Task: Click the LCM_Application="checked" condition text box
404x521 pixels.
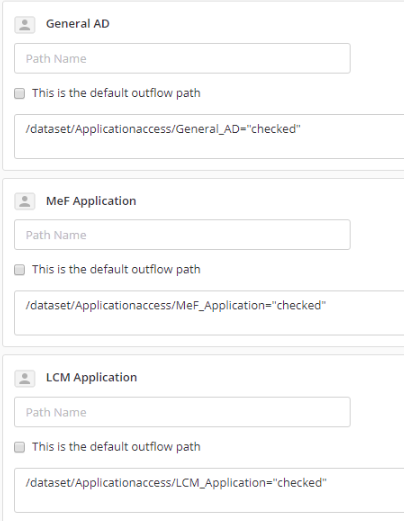Action: tap(209, 490)
